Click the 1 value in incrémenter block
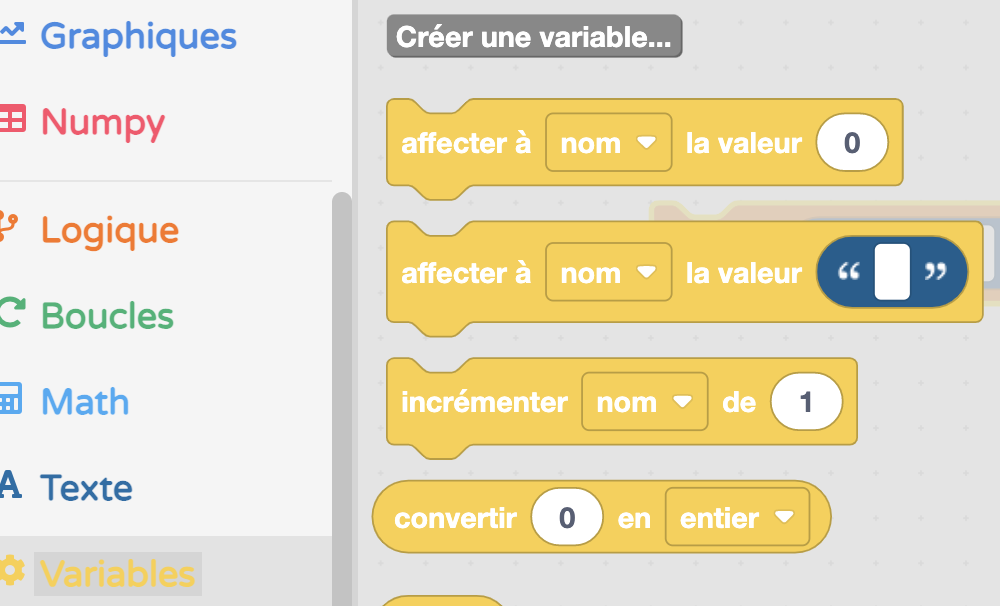This screenshot has width=1000, height=606. coord(806,402)
